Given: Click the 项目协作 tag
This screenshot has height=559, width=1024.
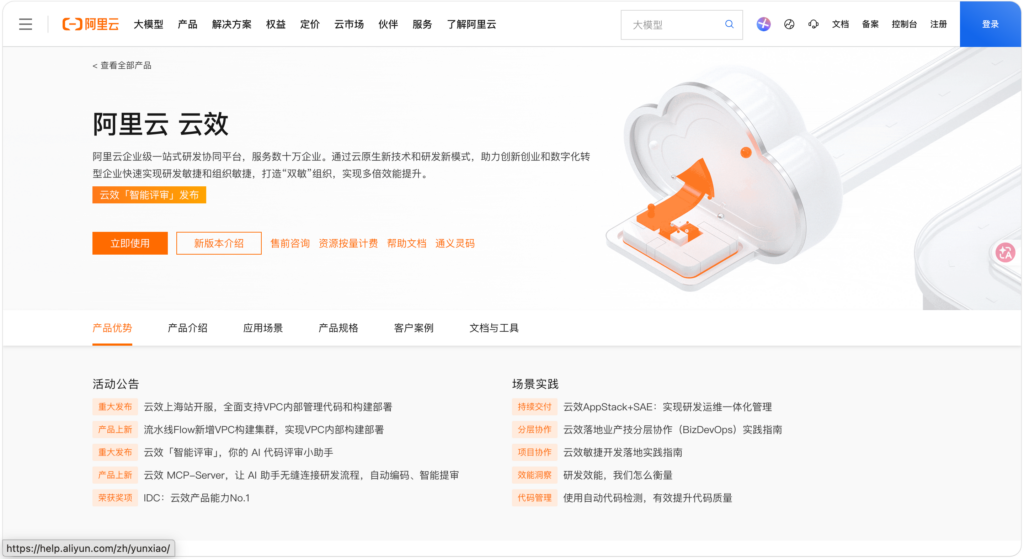Looking at the screenshot, I should tap(534, 452).
